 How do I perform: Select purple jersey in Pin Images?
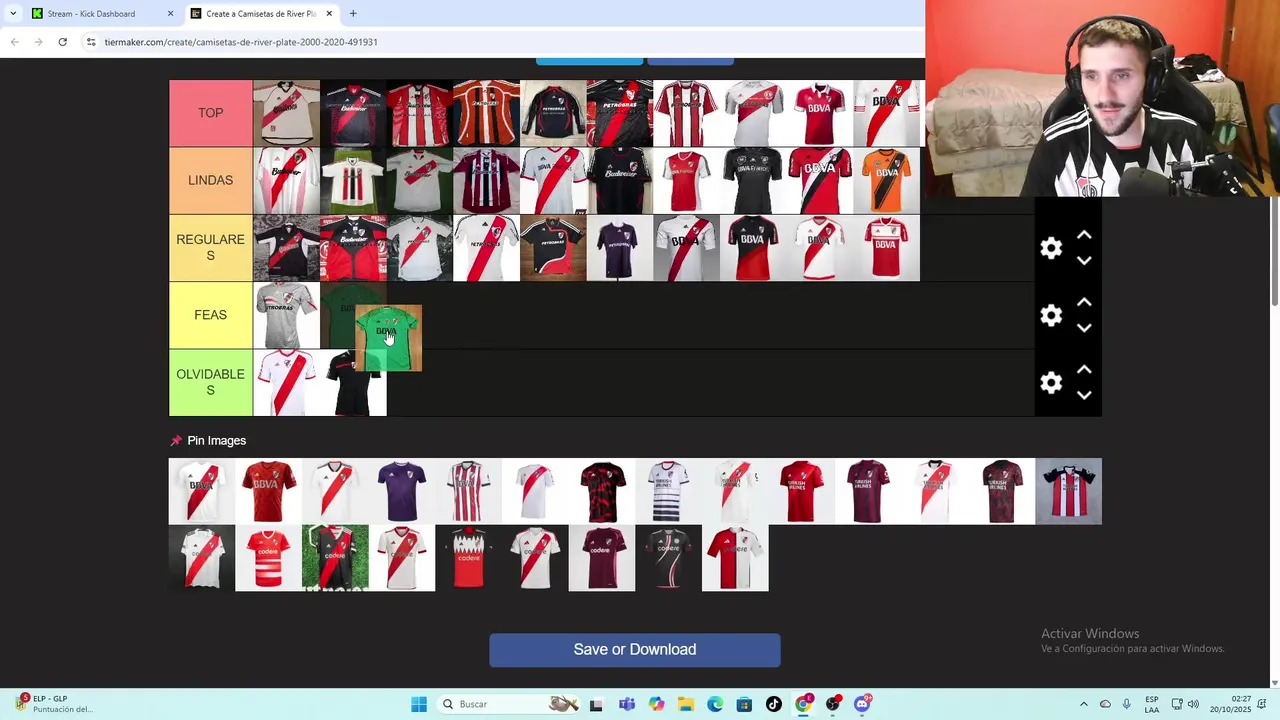(402, 491)
